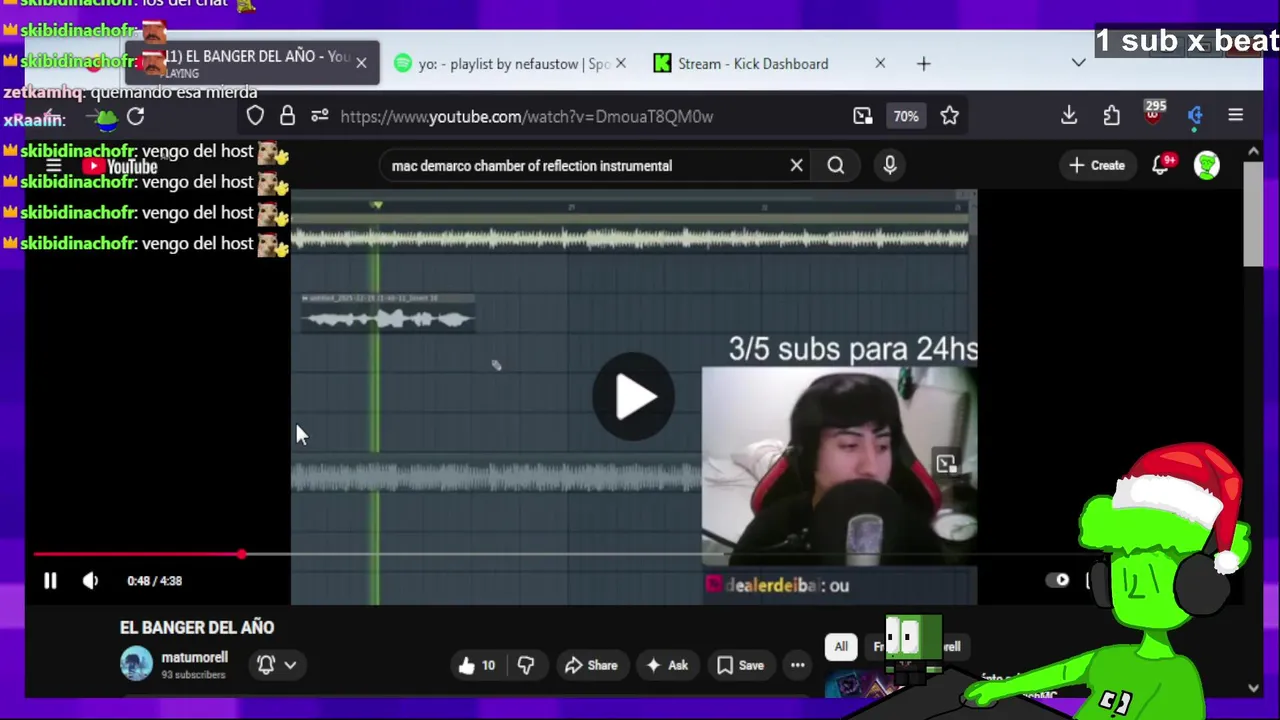The image size is (1280, 720).
Task: Click scrollbar down arrow at bottom right
Action: coord(1254,688)
